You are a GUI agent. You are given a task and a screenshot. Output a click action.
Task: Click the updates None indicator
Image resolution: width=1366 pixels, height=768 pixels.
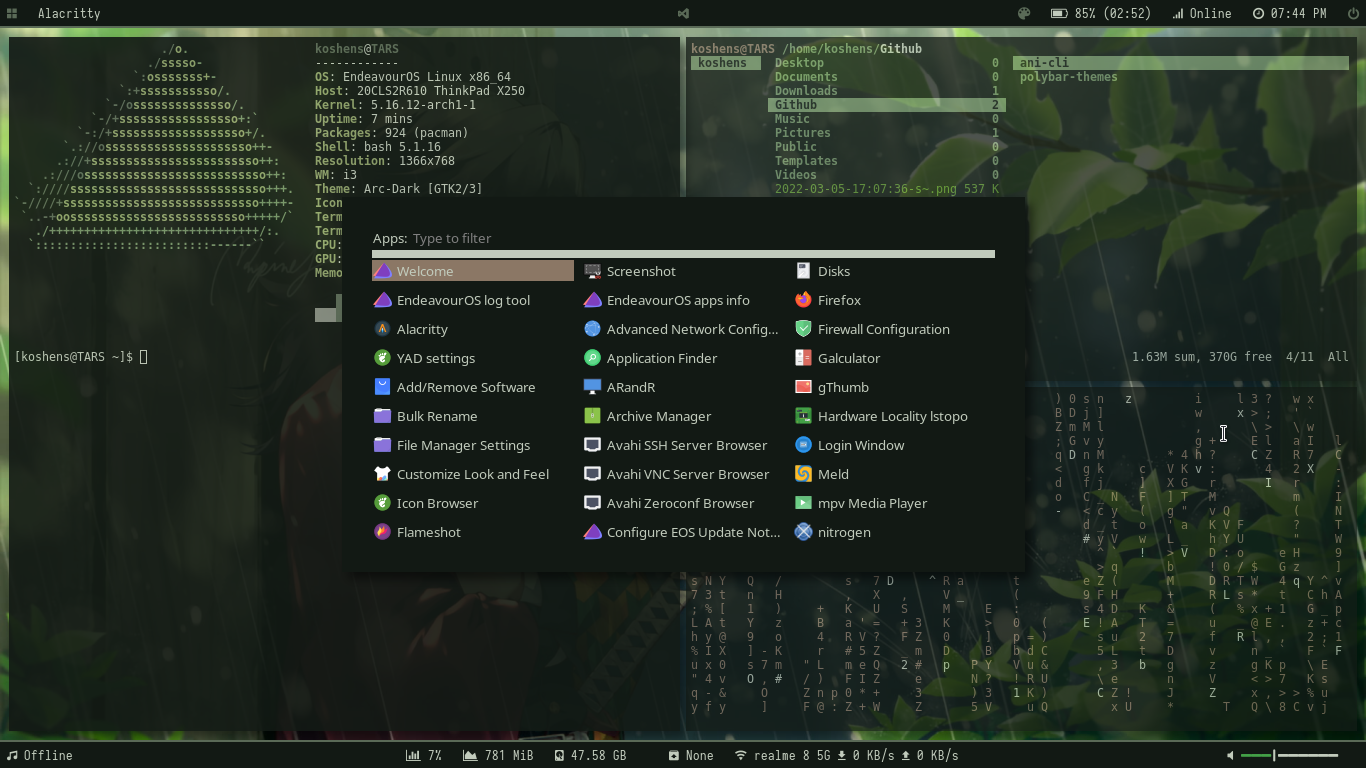coord(692,755)
